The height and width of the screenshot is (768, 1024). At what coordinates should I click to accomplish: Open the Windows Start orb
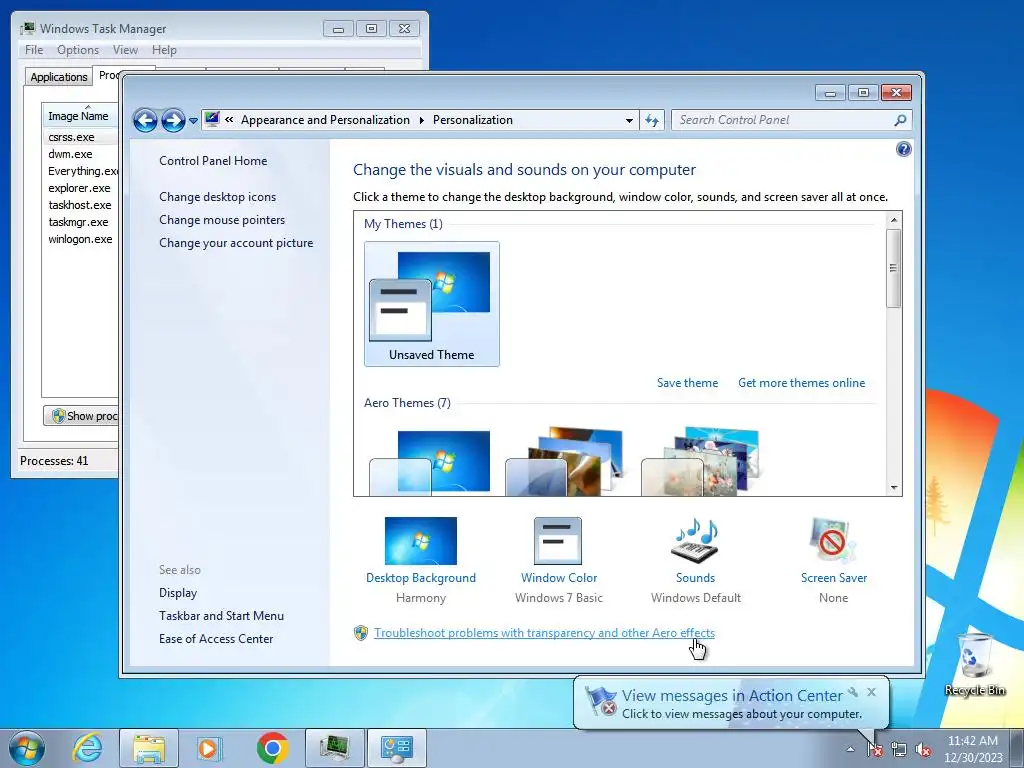click(x=26, y=748)
